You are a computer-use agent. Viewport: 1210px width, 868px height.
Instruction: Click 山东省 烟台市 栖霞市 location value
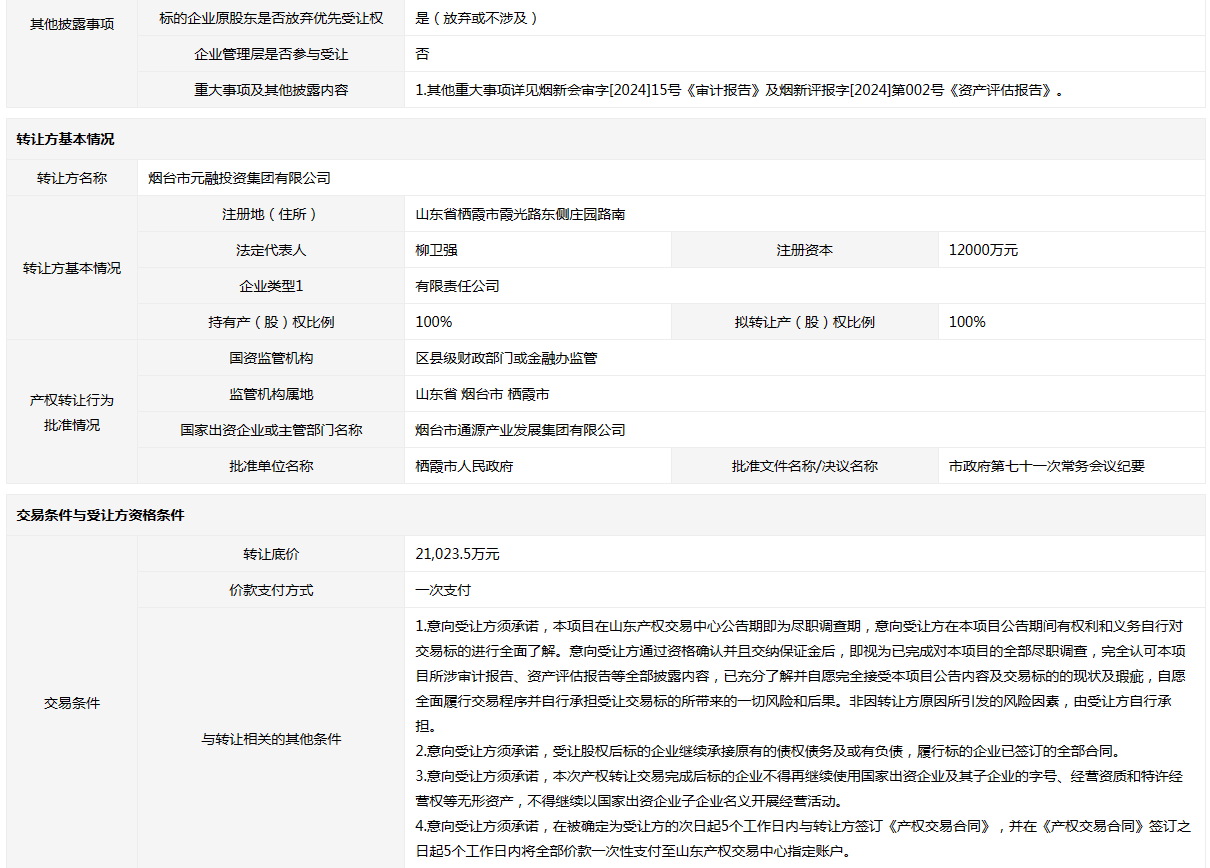pos(482,394)
